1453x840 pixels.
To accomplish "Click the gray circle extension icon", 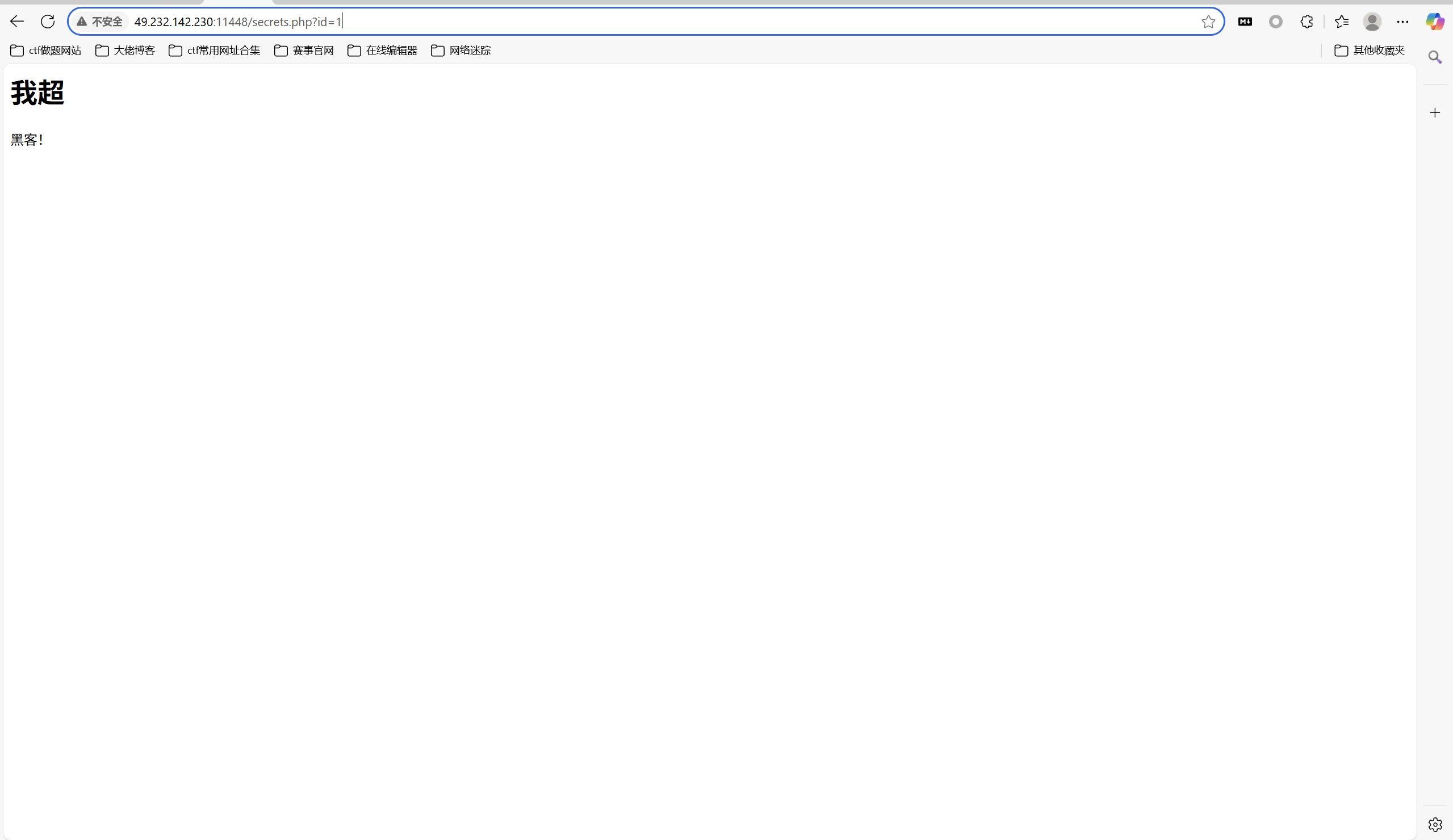I will [x=1276, y=22].
